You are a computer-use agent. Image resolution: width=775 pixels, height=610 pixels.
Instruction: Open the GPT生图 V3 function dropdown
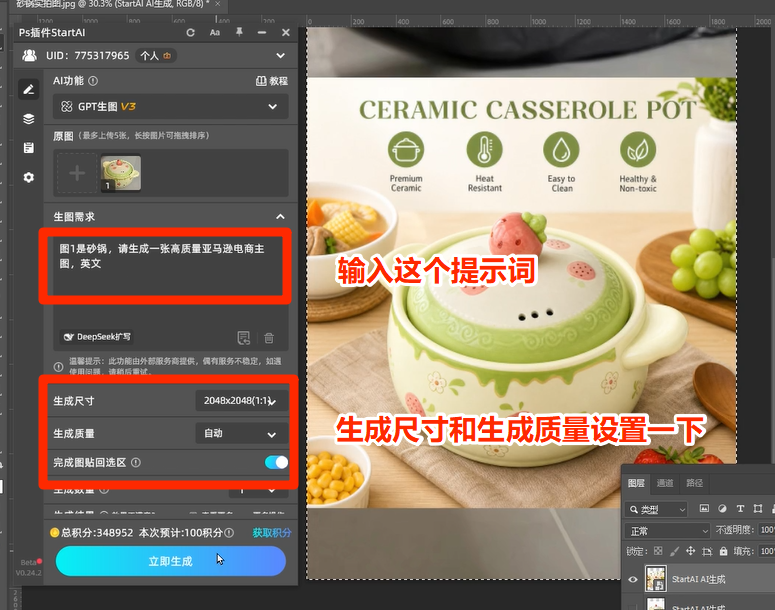coord(171,106)
